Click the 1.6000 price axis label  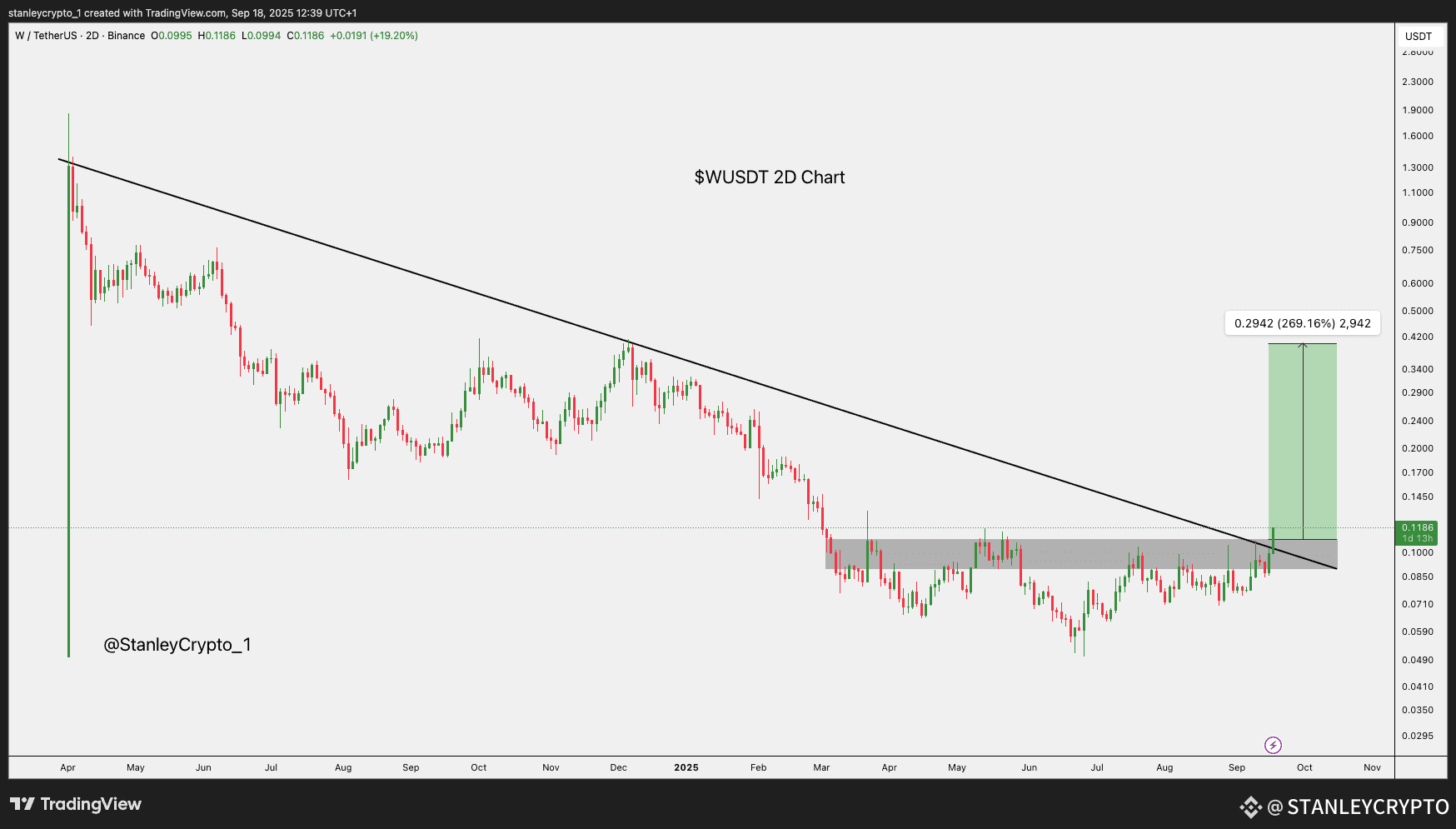pyautogui.click(x=1418, y=136)
